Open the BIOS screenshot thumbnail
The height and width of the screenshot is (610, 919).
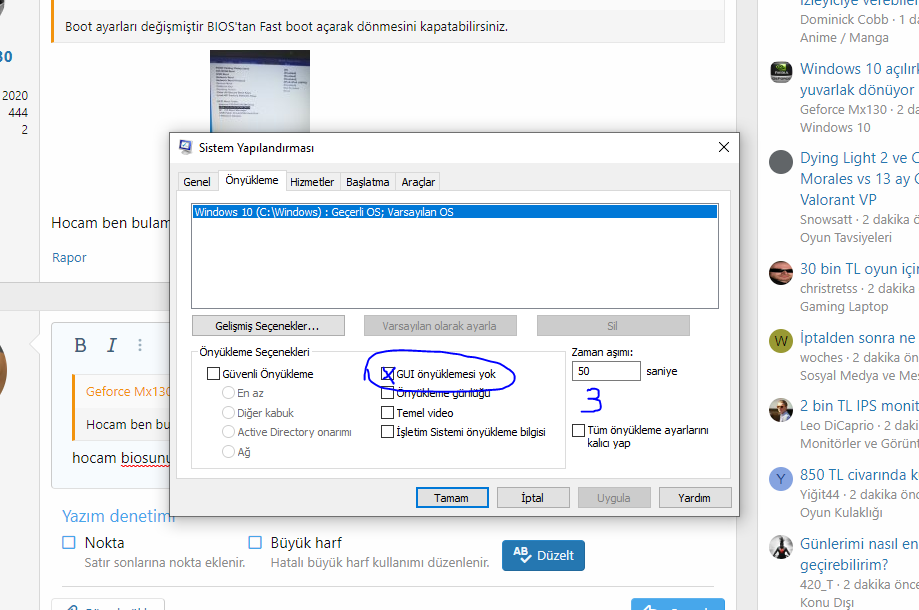260,91
